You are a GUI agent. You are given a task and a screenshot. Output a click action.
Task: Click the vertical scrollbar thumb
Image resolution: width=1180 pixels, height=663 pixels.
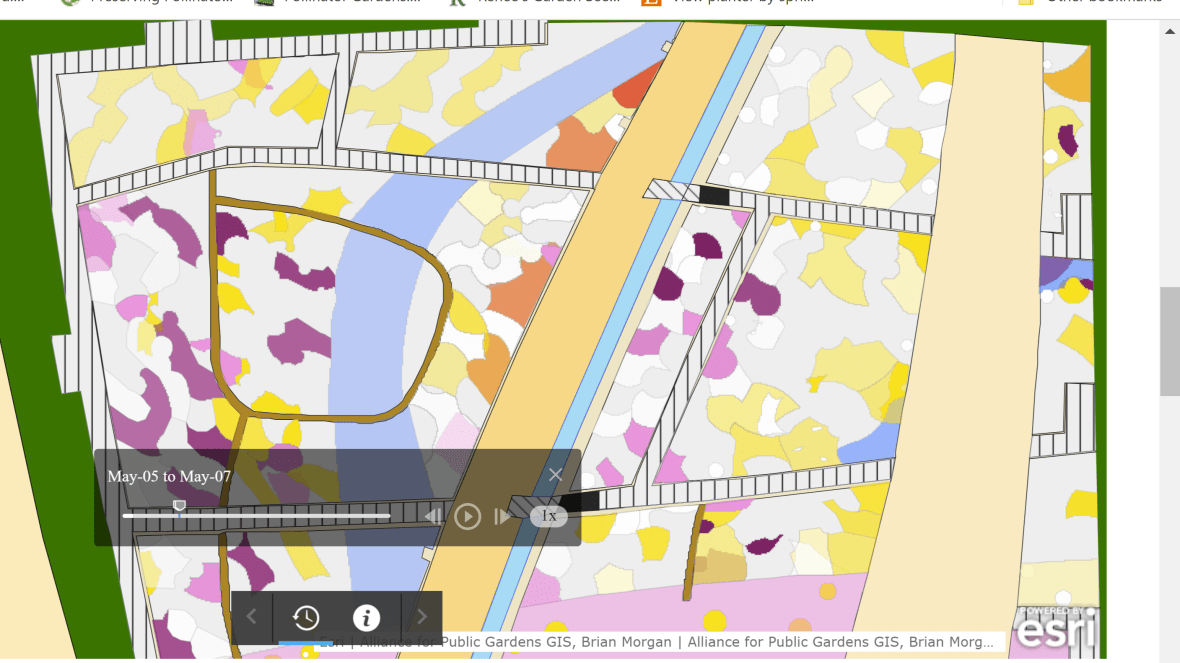(1169, 340)
